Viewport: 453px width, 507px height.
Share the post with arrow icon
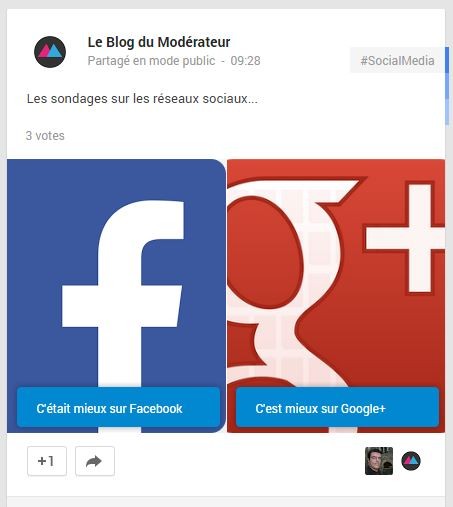click(95, 461)
